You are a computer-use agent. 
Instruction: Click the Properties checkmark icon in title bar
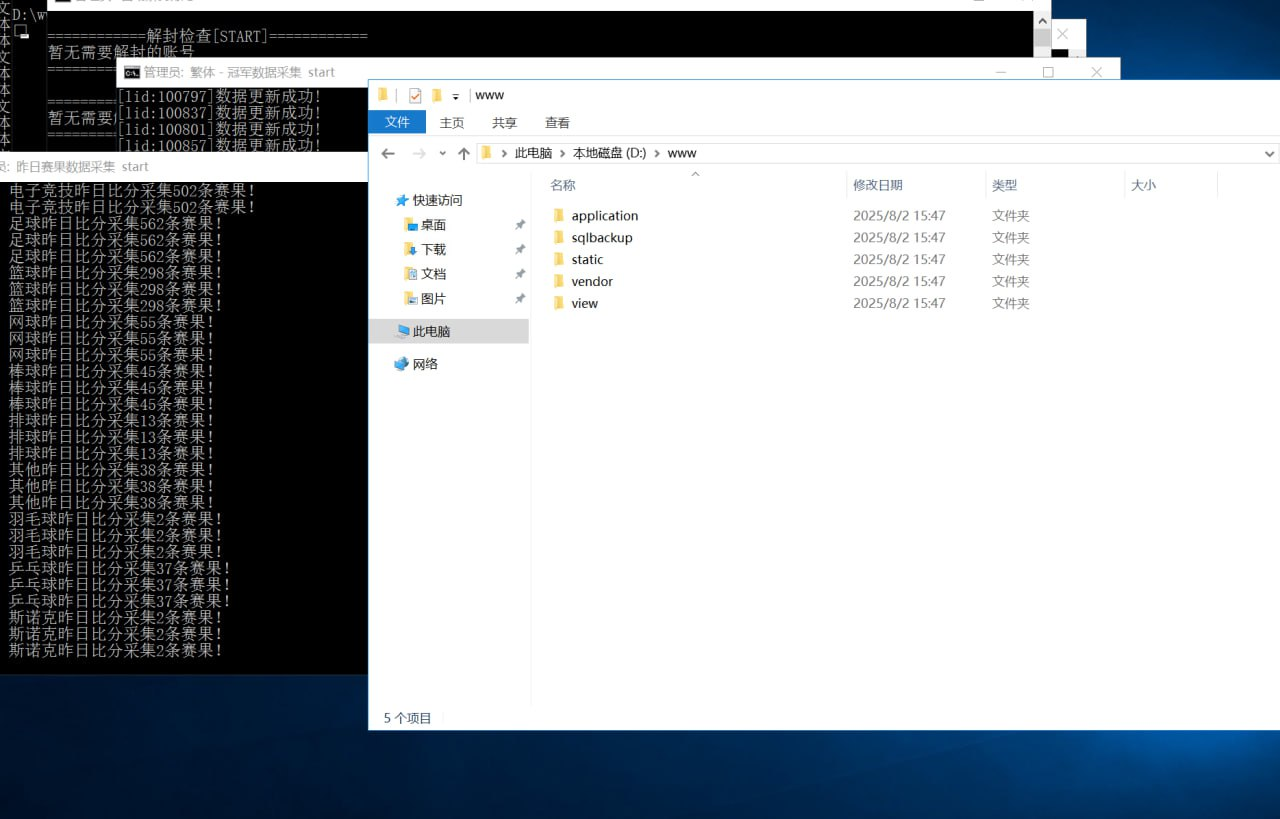point(415,95)
